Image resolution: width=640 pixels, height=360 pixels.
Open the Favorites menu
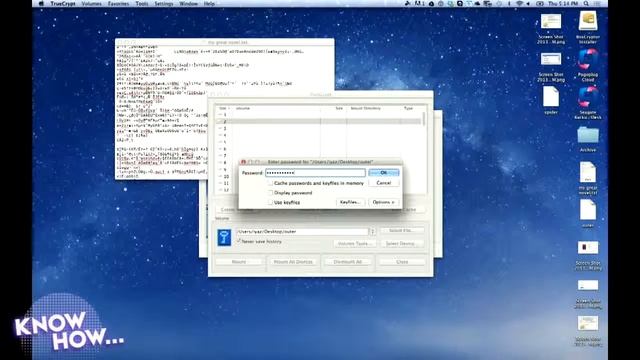(118, 3)
